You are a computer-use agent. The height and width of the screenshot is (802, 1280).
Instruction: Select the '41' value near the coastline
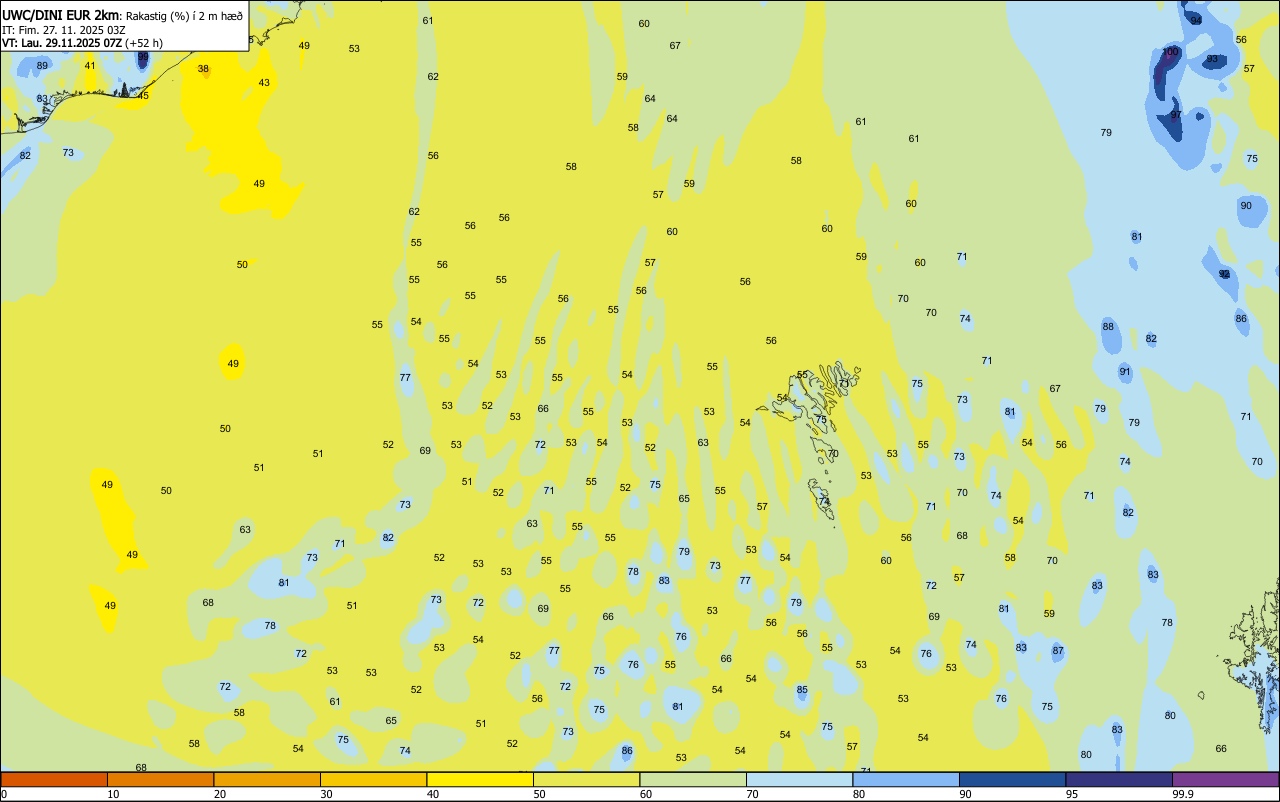coord(90,66)
